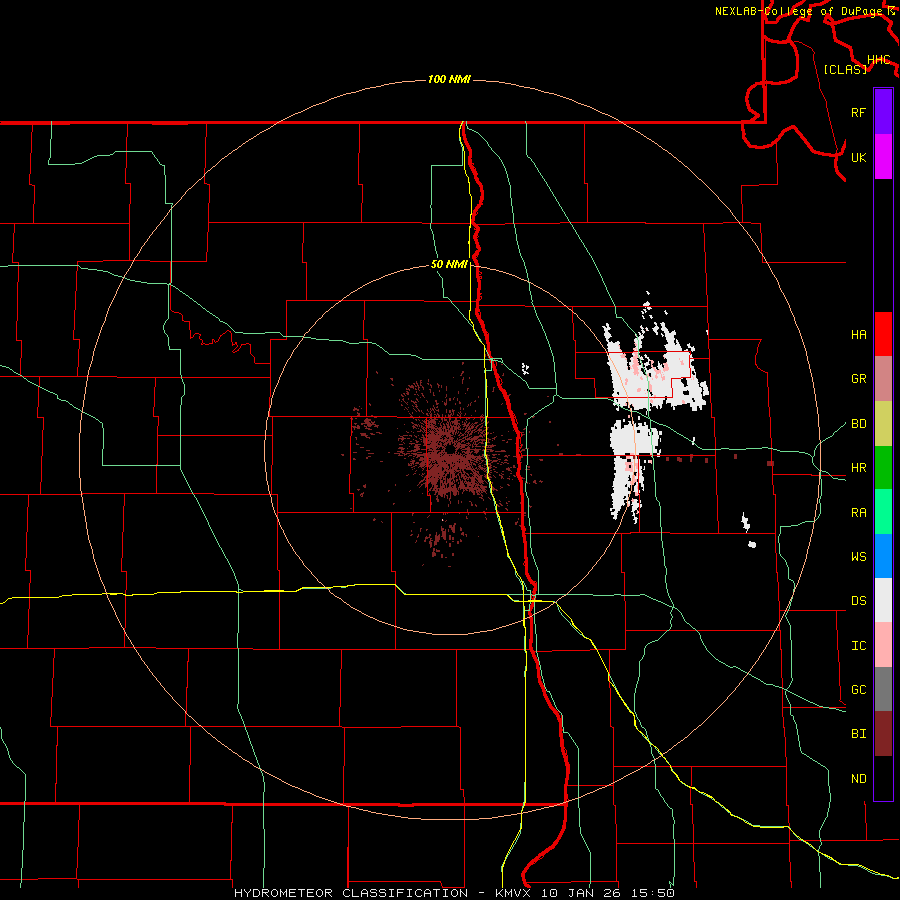The height and width of the screenshot is (900, 900).
Task: Select the 'HHC' product label
Action: coord(878,60)
